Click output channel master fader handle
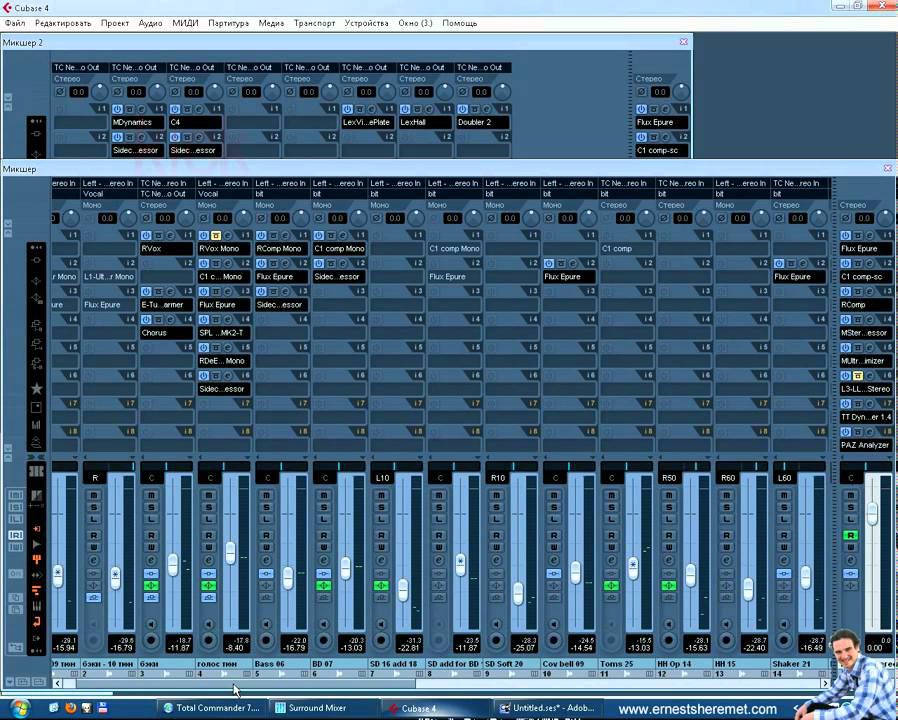The image size is (898, 720). (x=872, y=513)
